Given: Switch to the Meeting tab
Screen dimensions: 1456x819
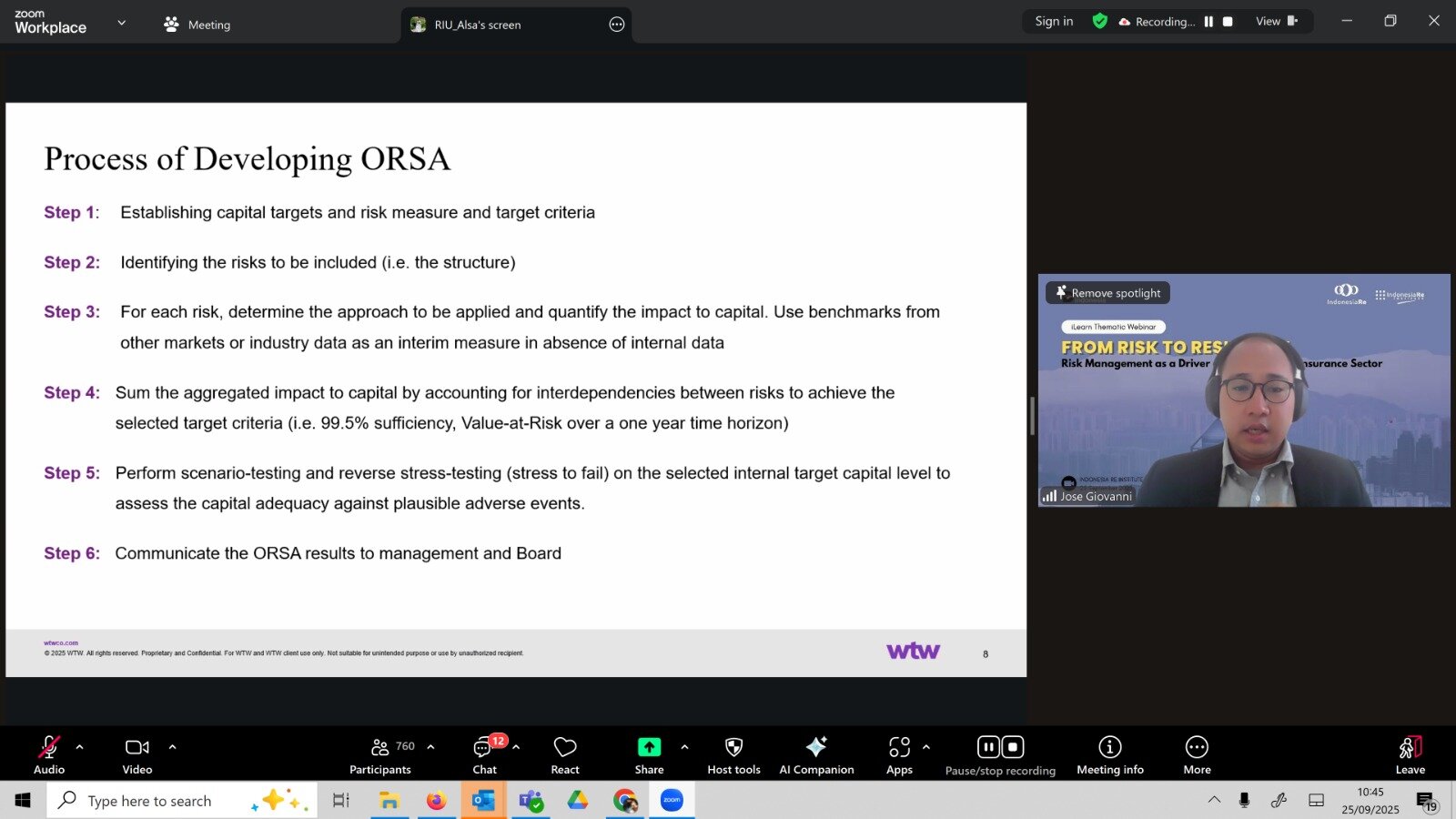Looking at the screenshot, I should click(197, 25).
